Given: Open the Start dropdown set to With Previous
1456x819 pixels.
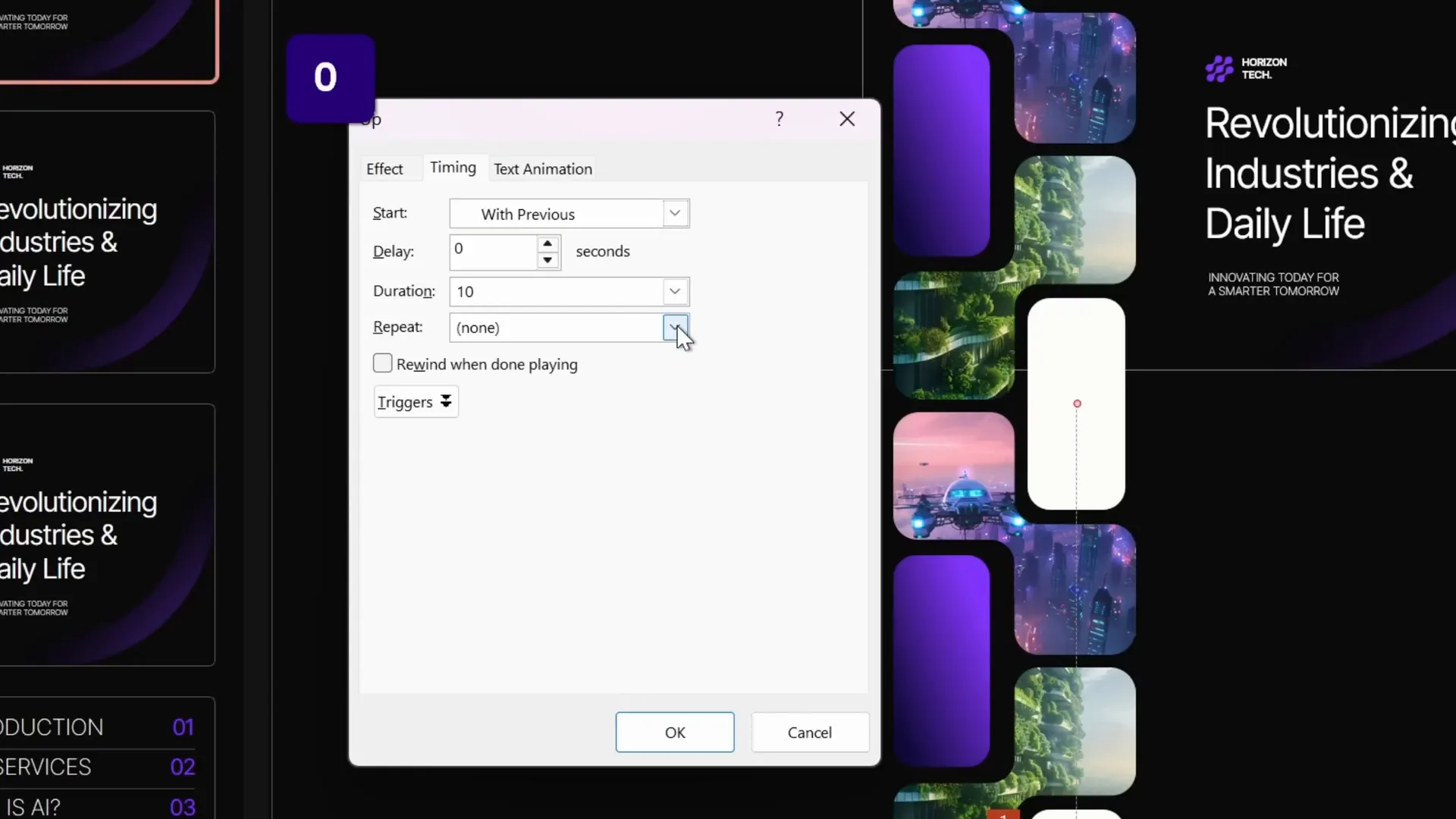Looking at the screenshot, I should click(x=674, y=213).
